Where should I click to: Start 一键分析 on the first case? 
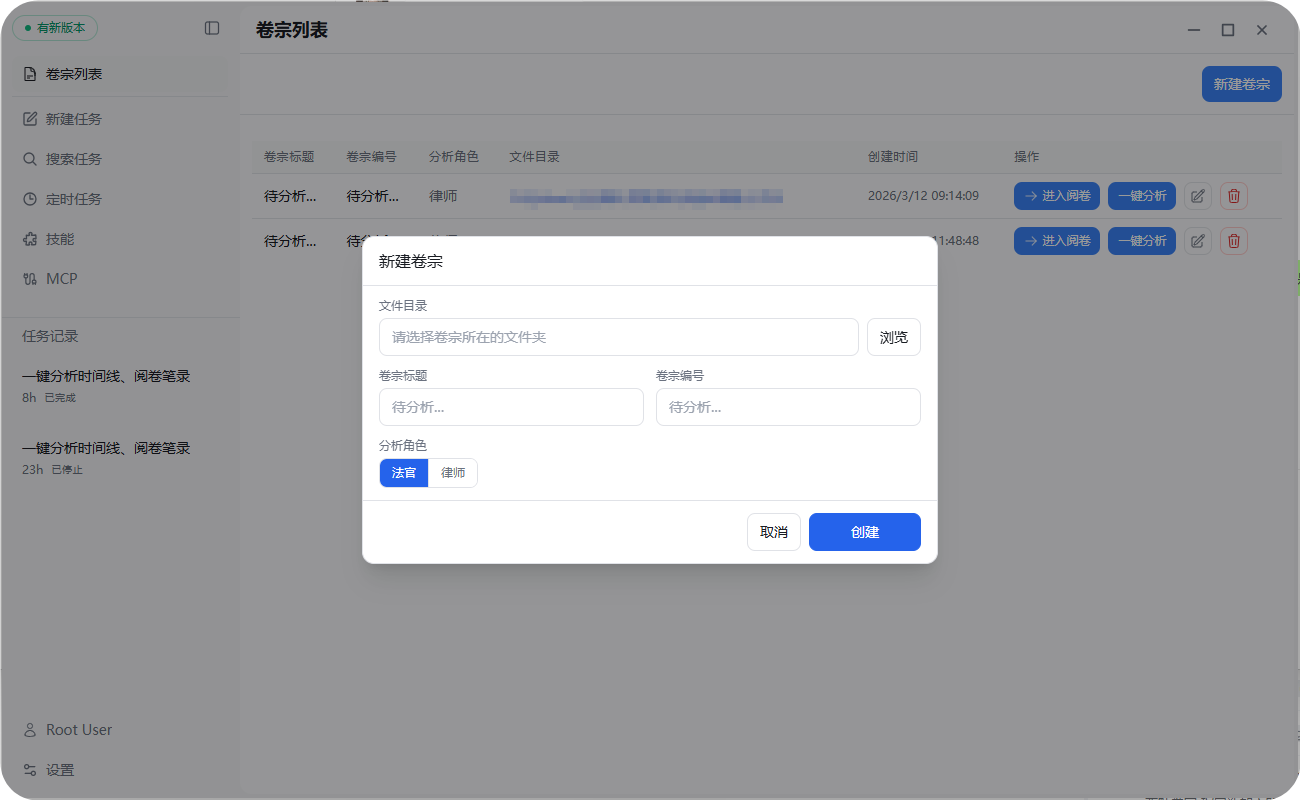click(1141, 196)
